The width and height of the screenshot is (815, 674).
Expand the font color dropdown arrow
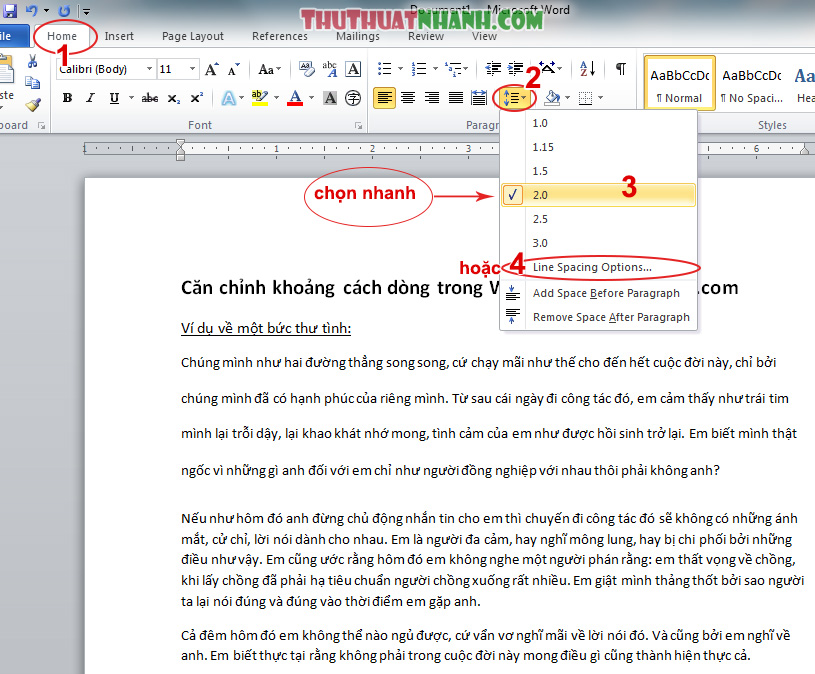click(x=311, y=98)
